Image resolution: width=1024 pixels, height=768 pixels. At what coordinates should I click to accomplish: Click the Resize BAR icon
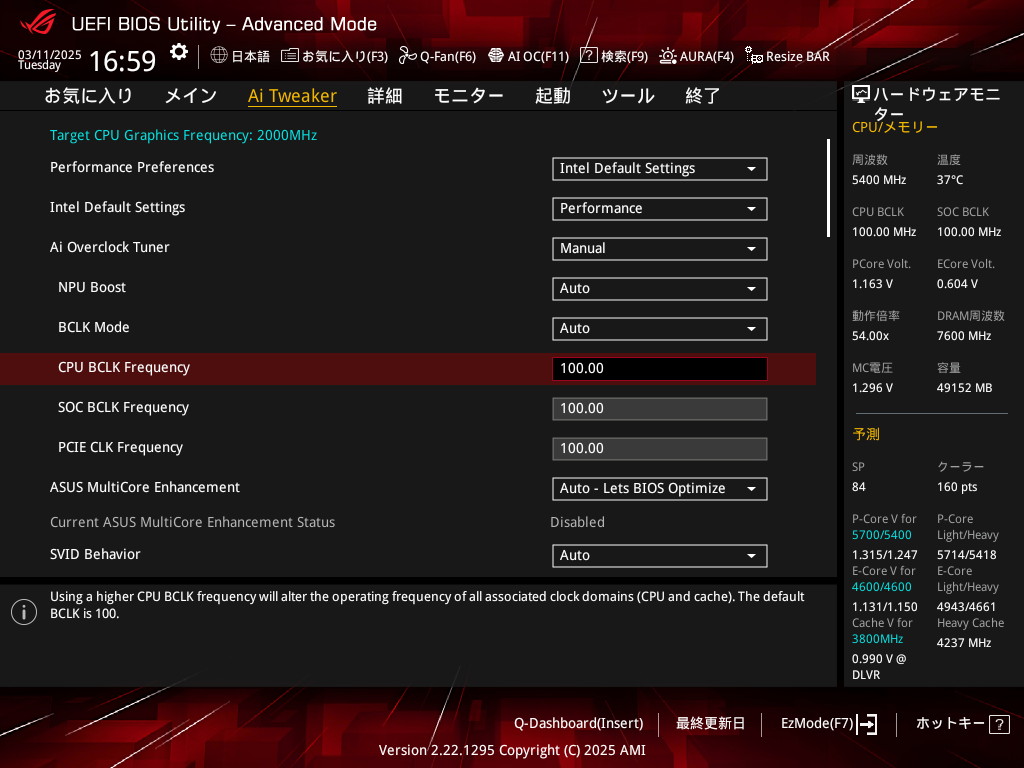[754, 56]
